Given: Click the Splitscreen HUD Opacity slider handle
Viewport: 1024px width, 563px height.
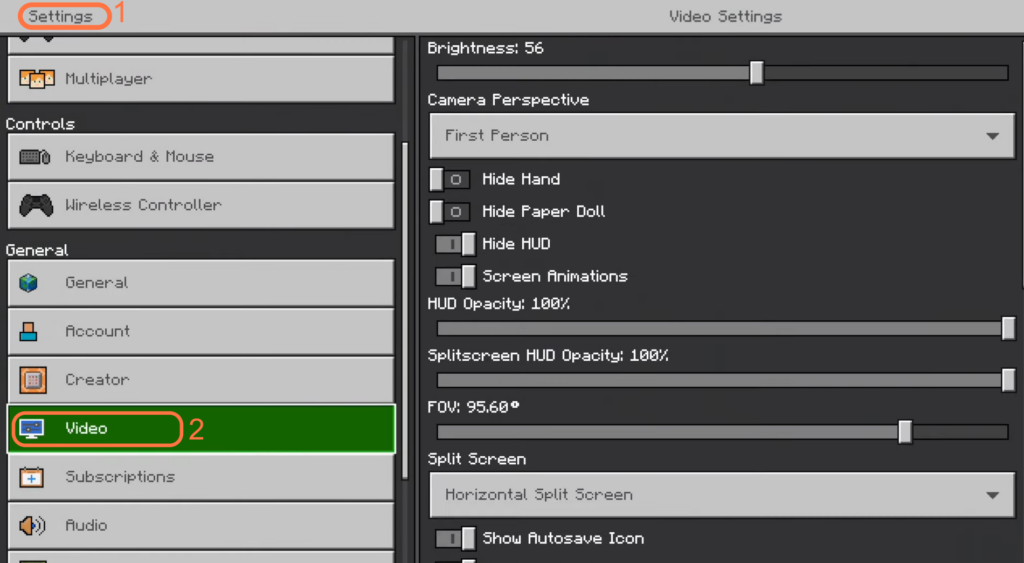Looking at the screenshot, I should pyautogui.click(x=1008, y=379).
